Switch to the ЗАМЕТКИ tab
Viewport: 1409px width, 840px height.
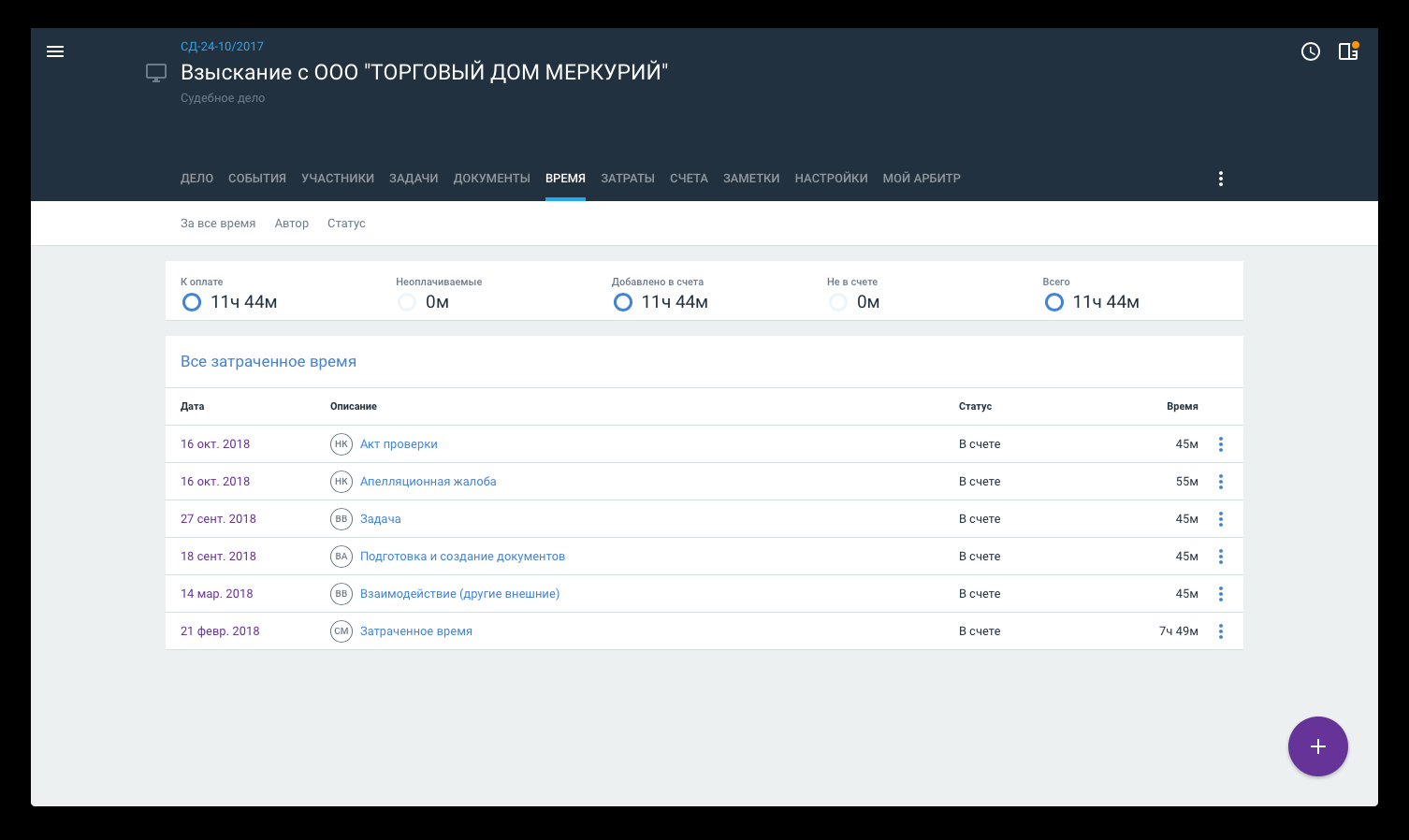pyautogui.click(x=751, y=179)
